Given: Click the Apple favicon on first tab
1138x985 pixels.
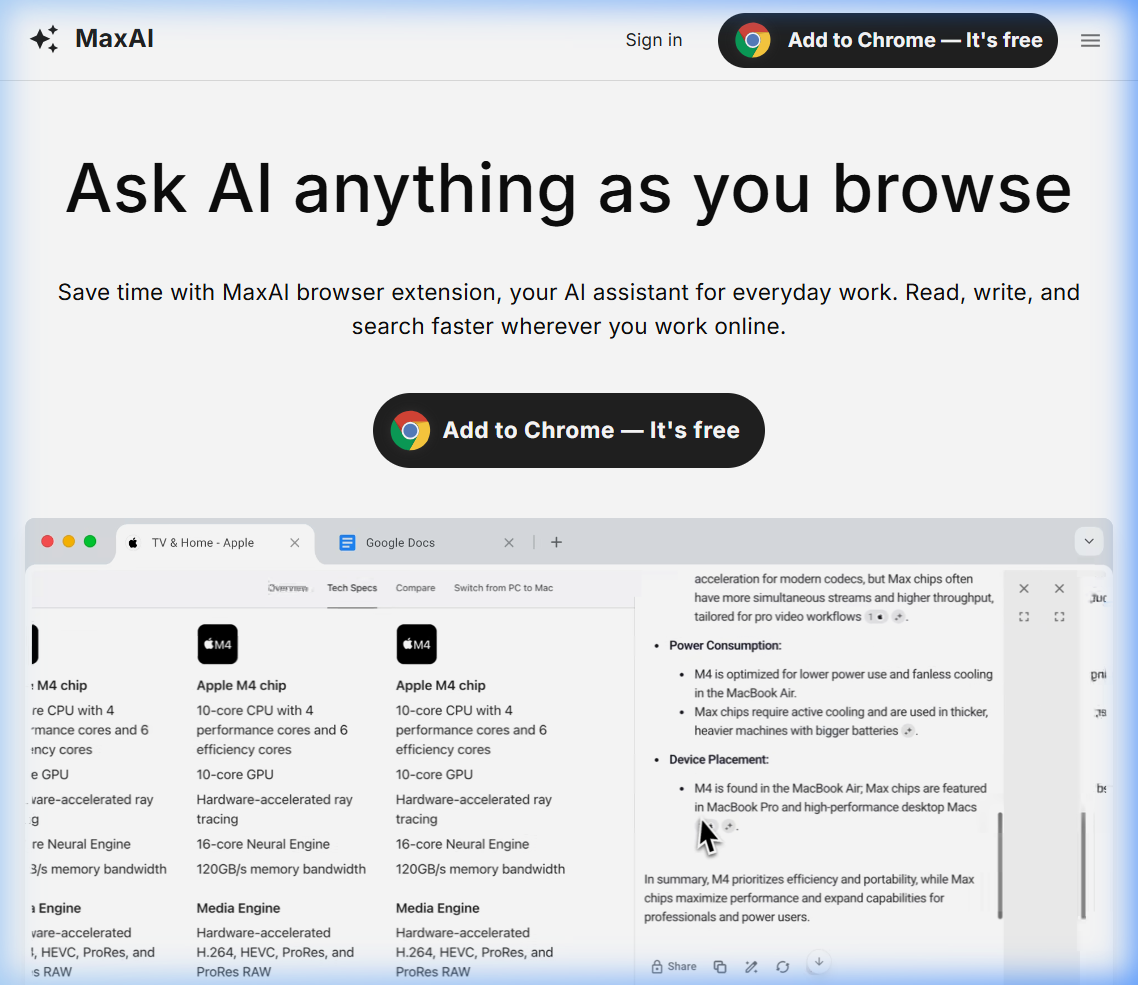Looking at the screenshot, I should pos(134,543).
